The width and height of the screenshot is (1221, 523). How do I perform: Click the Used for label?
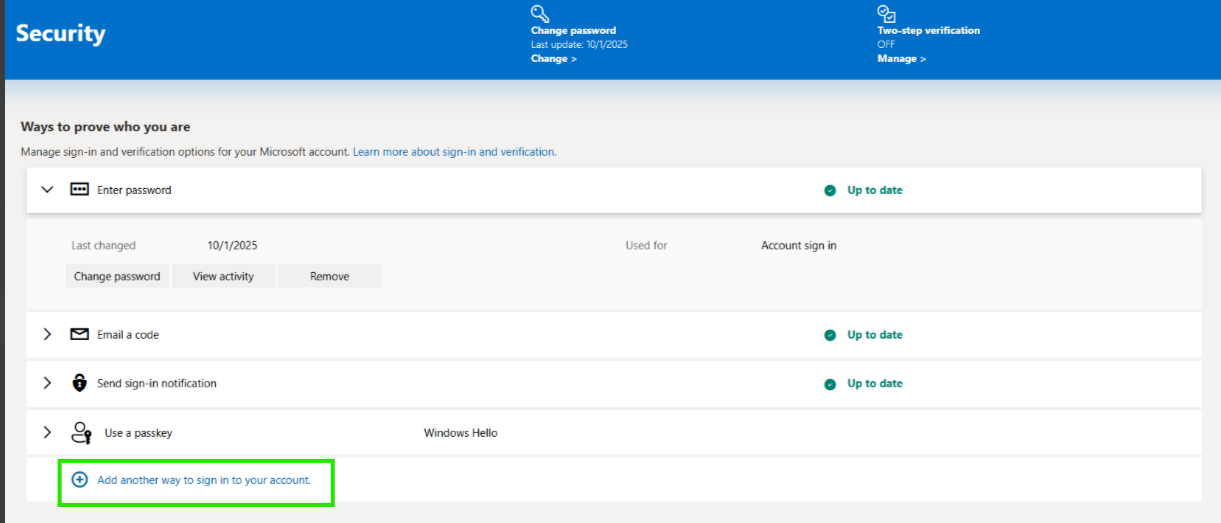click(x=646, y=245)
